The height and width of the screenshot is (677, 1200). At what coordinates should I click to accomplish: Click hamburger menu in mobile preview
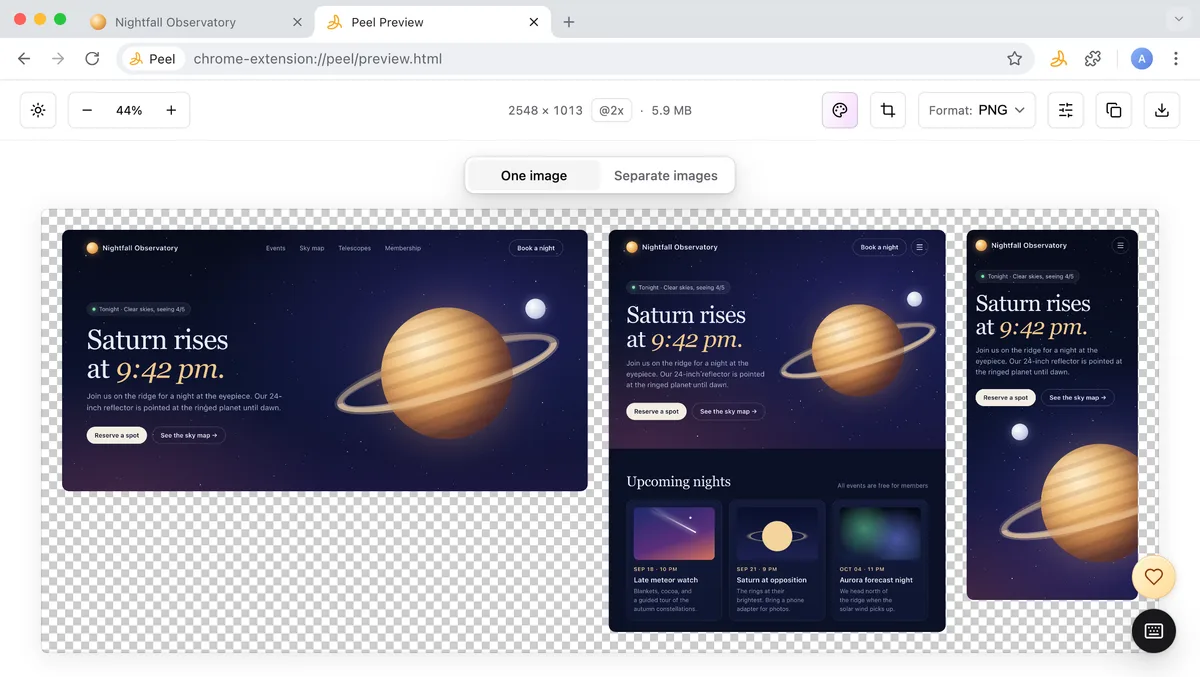1120,245
